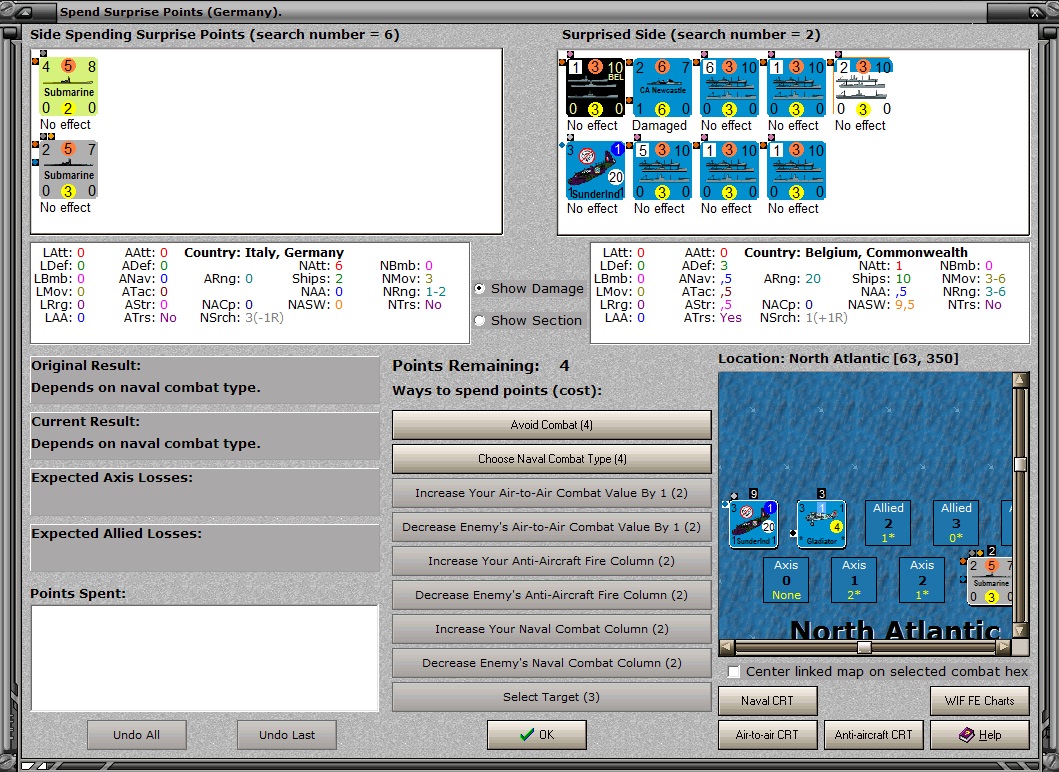The width and height of the screenshot is (1059, 772).
Task: Select the Sunderland aircraft counter in surprised side
Action: point(595,171)
